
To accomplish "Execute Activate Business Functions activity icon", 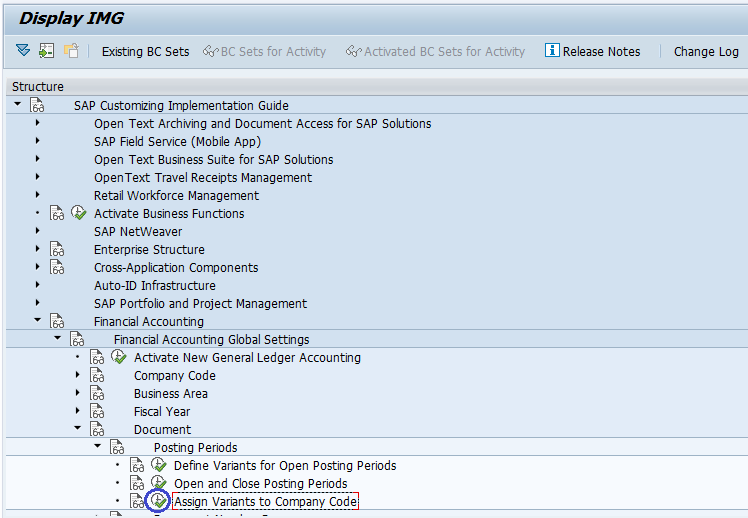I will [79, 213].
